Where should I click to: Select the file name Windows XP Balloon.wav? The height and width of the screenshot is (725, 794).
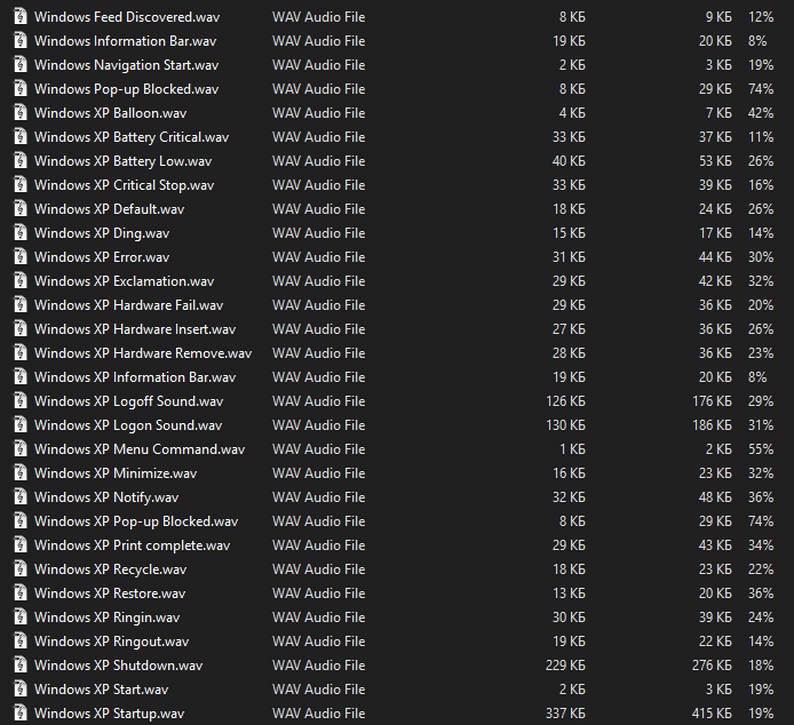[110, 113]
